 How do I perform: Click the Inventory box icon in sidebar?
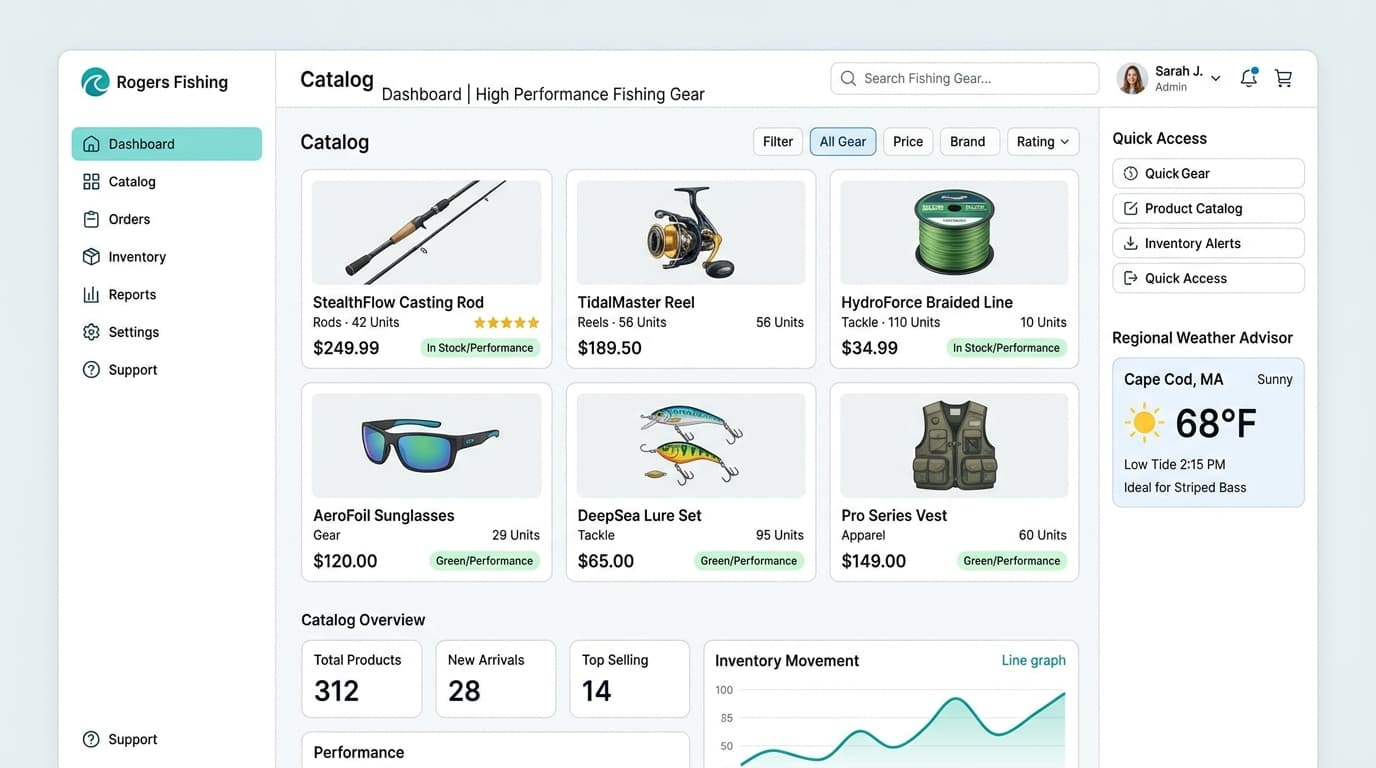tap(91, 257)
